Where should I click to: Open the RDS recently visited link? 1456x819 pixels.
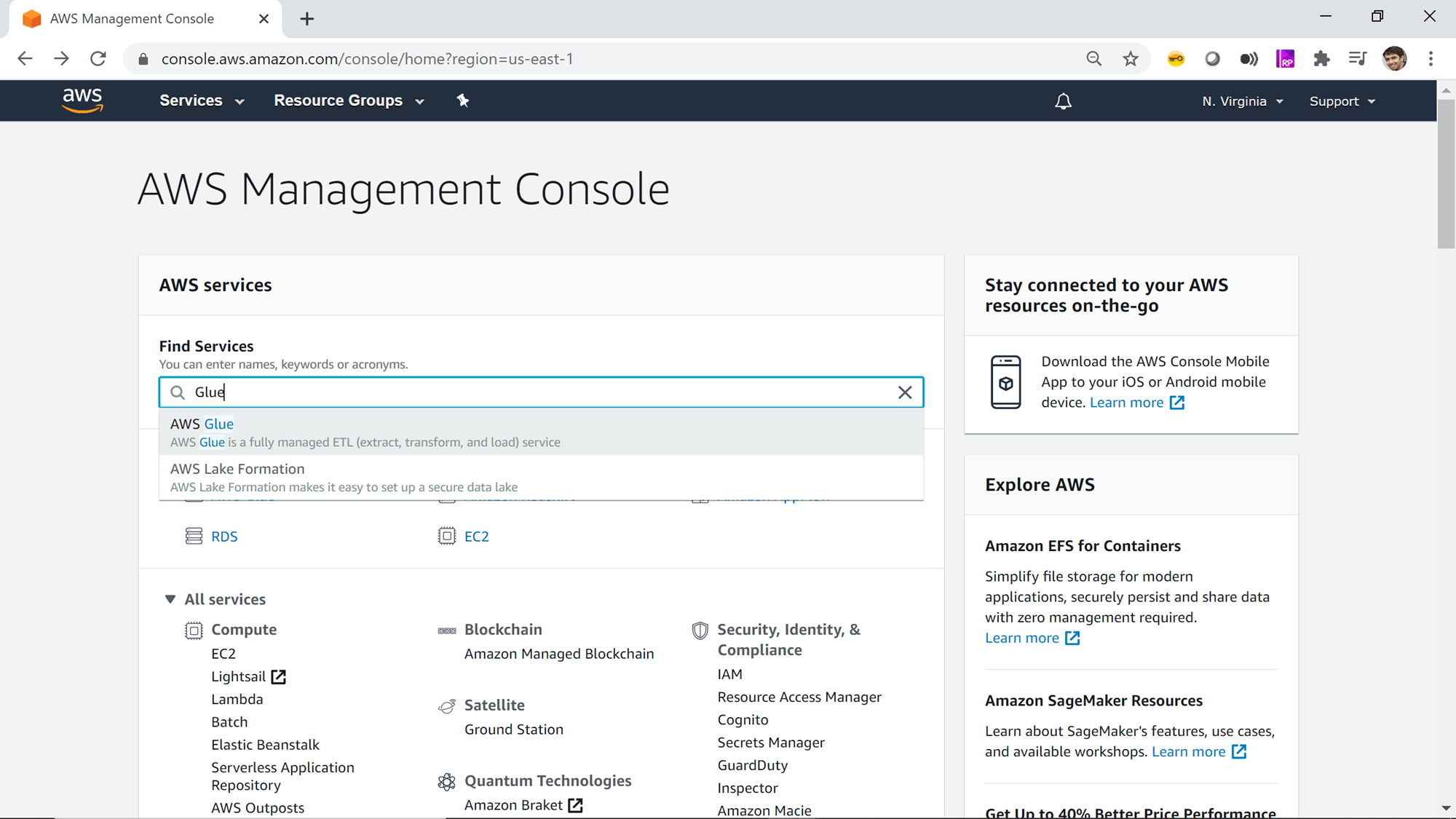(x=224, y=537)
